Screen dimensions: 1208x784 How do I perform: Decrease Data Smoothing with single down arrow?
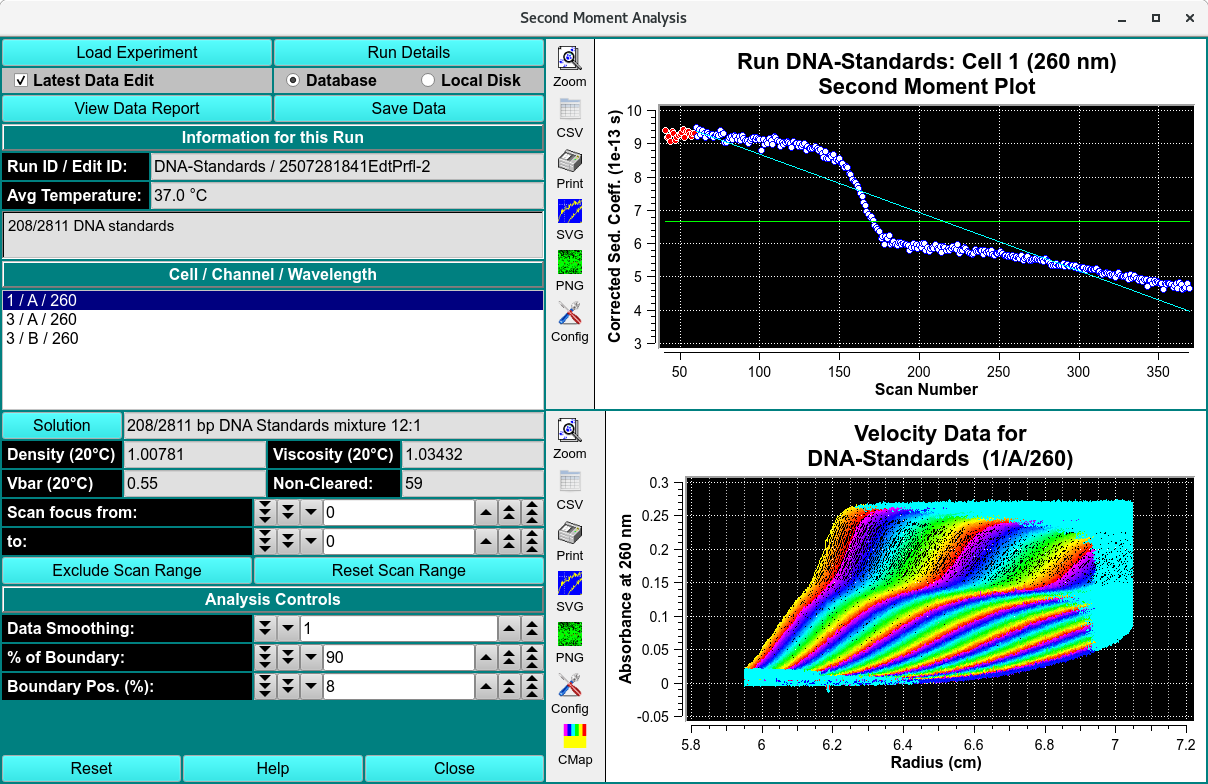(287, 628)
